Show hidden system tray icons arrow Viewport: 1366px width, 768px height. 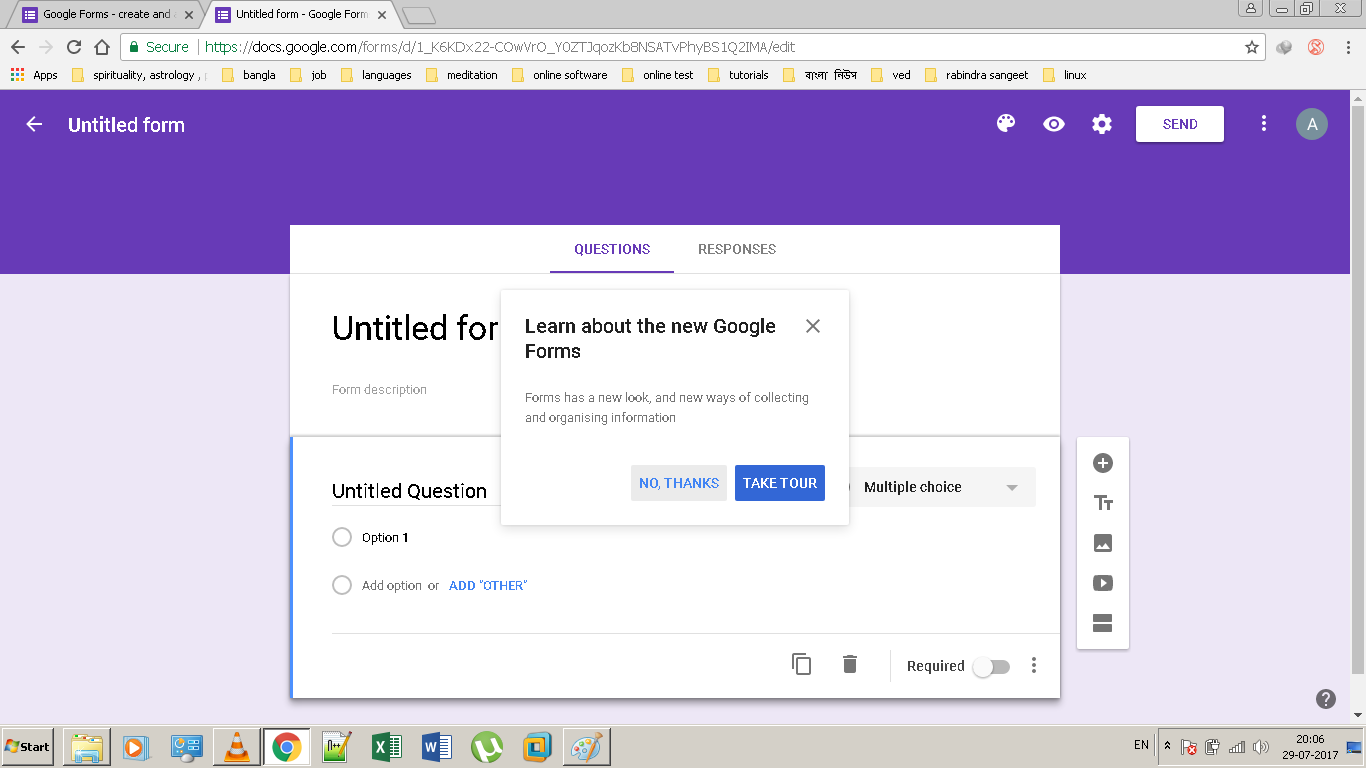1167,746
